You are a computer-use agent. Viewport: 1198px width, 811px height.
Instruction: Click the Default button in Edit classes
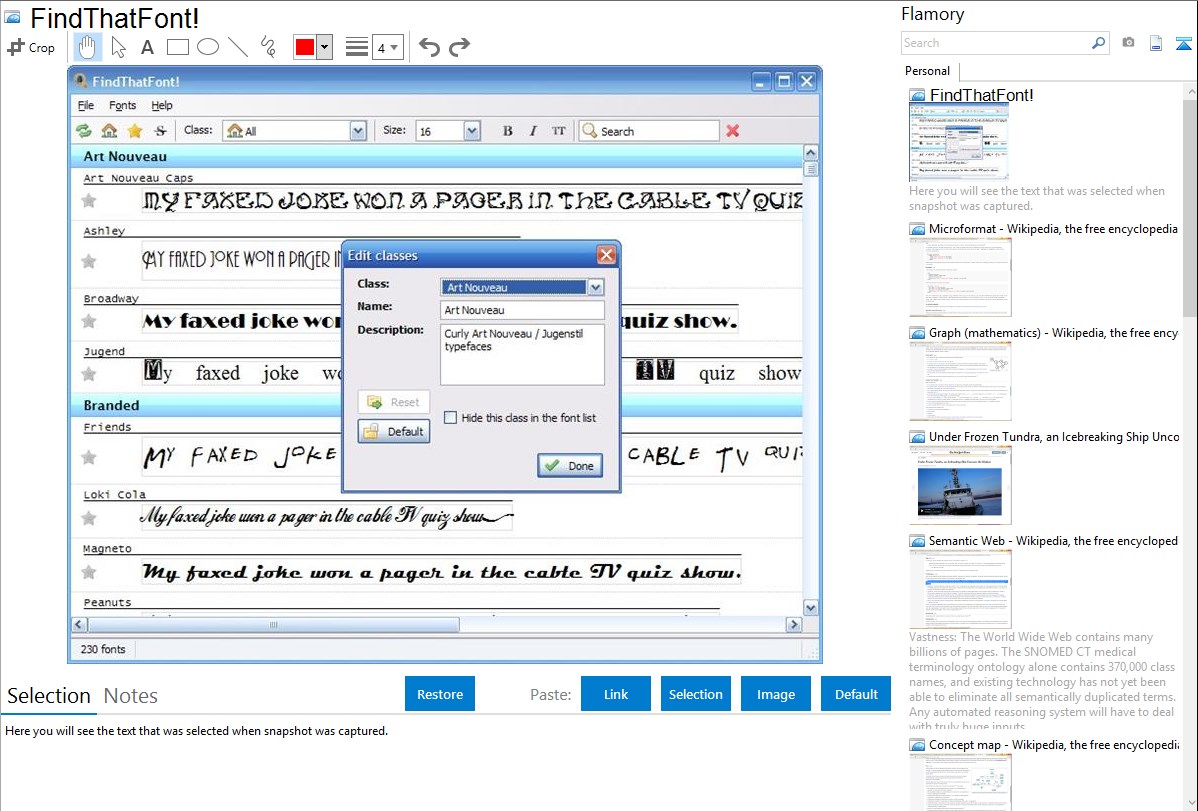(x=393, y=431)
